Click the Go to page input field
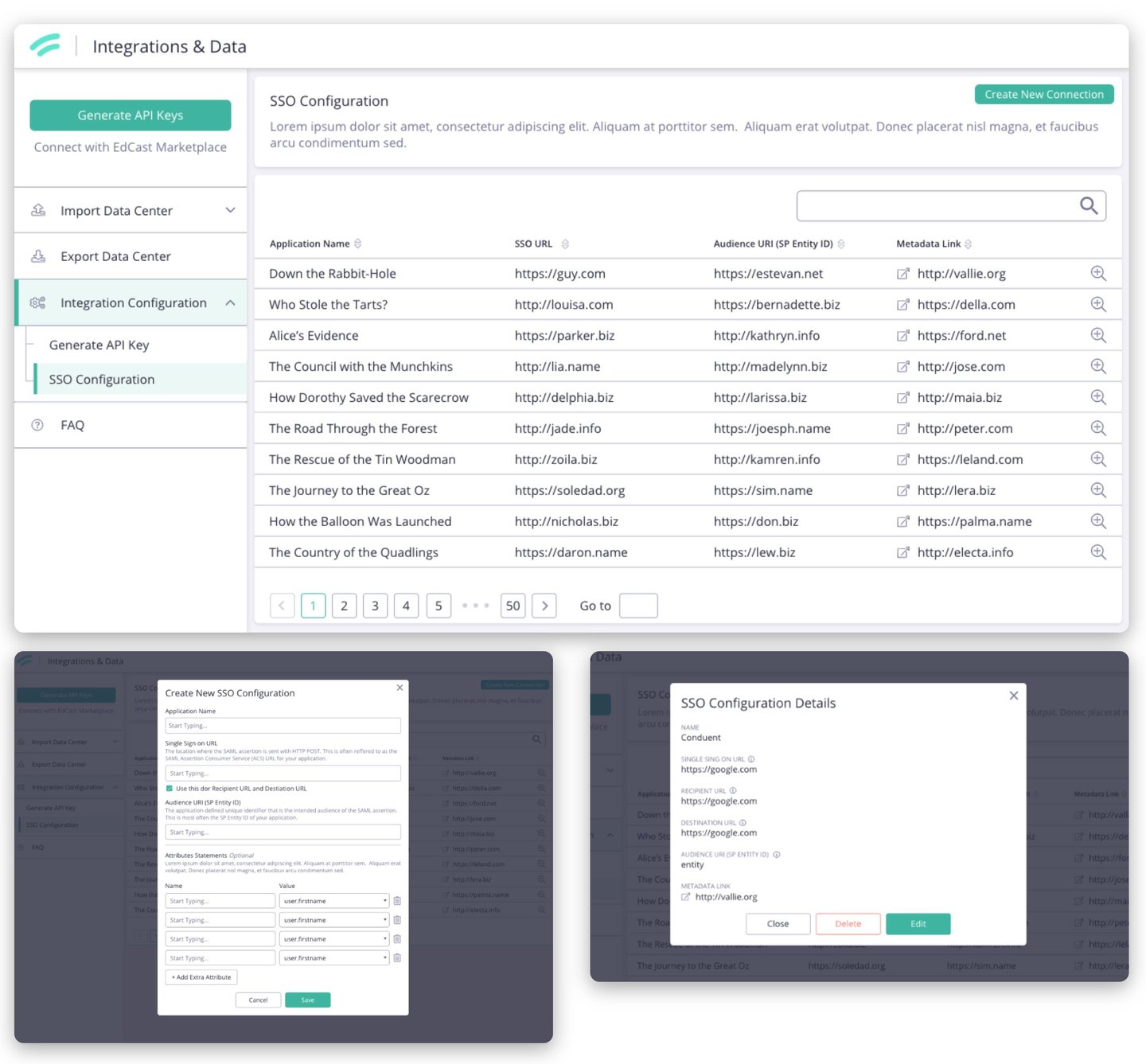The width and height of the screenshot is (1146, 1064). click(638, 606)
